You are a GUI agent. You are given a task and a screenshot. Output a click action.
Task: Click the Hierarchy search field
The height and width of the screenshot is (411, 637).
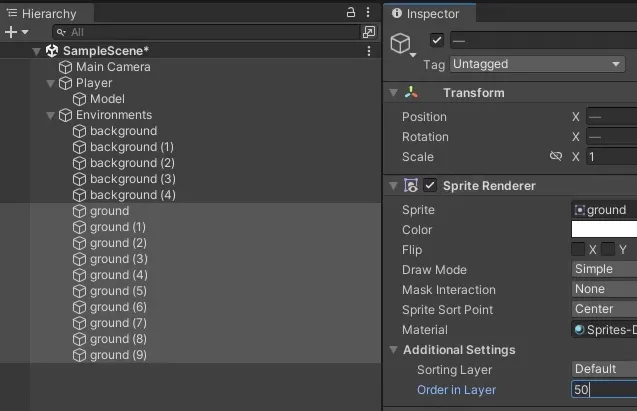206,32
